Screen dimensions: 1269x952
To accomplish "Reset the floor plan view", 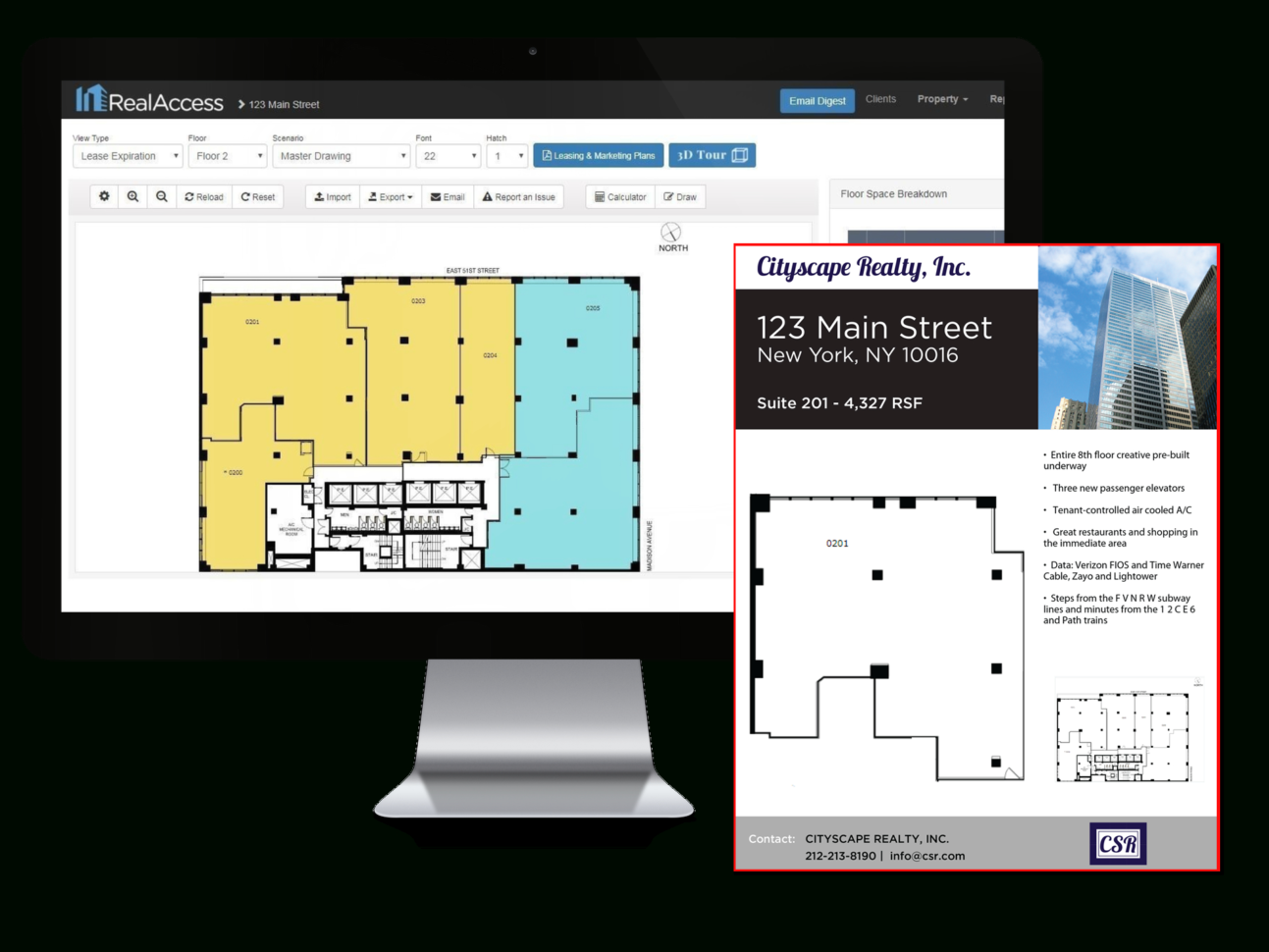I will [x=258, y=197].
